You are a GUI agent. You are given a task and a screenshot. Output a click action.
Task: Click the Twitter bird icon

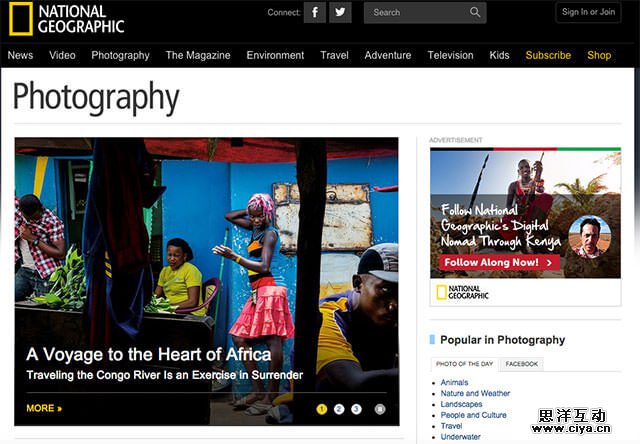341,13
